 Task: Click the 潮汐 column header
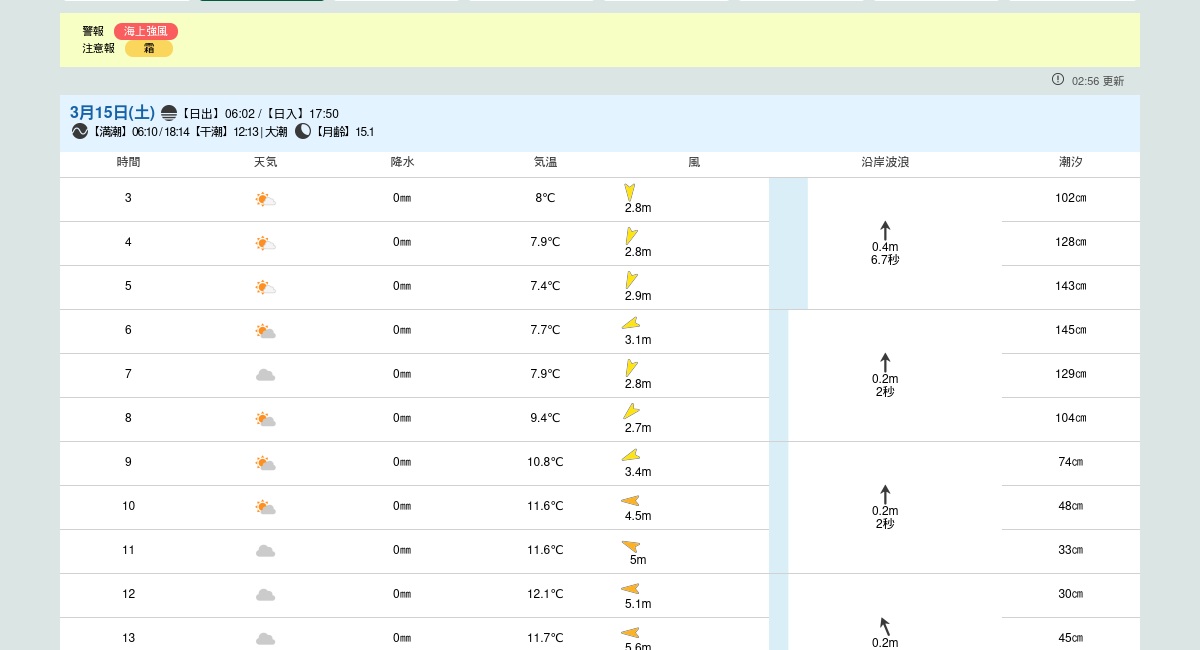click(x=1070, y=162)
